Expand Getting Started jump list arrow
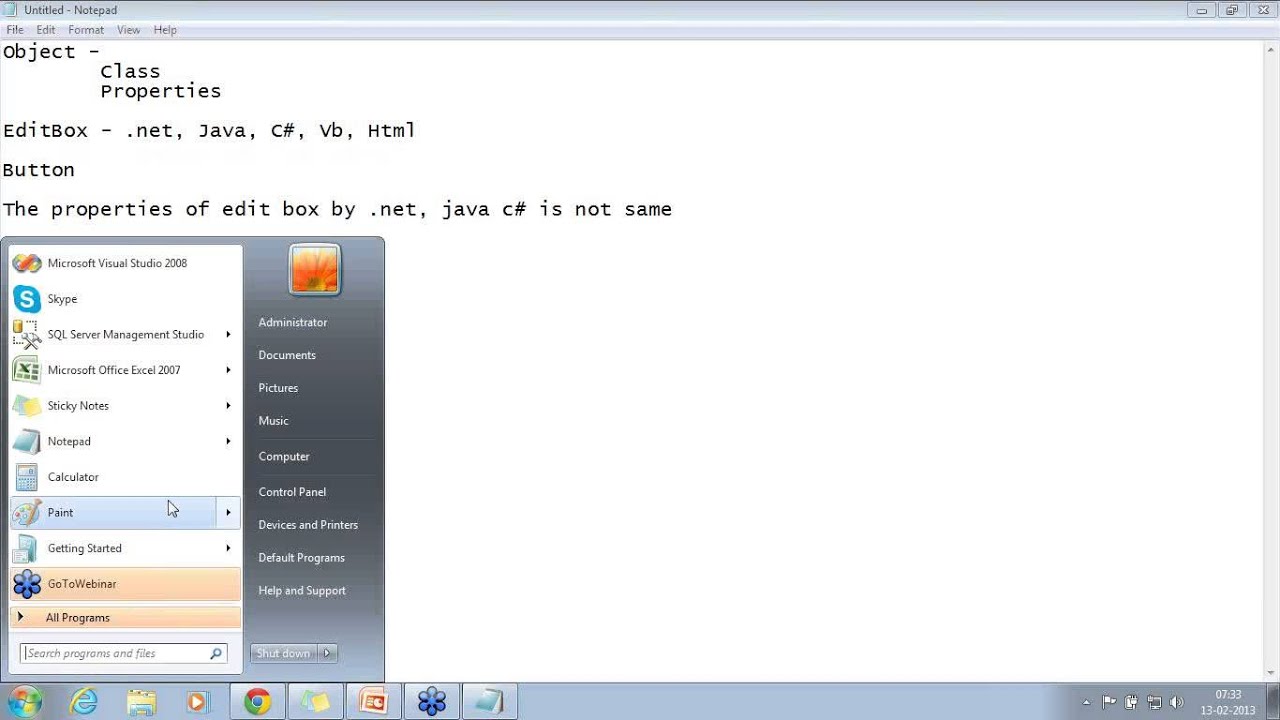Viewport: 1280px width, 720px height. 228,548
